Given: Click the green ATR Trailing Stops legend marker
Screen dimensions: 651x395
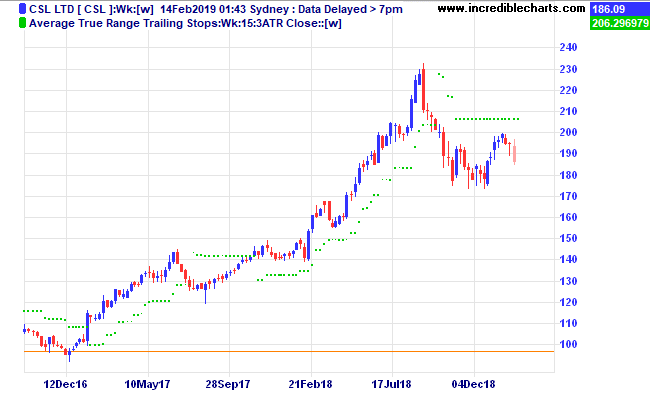Looking at the screenshot, I should (x=22, y=23).
